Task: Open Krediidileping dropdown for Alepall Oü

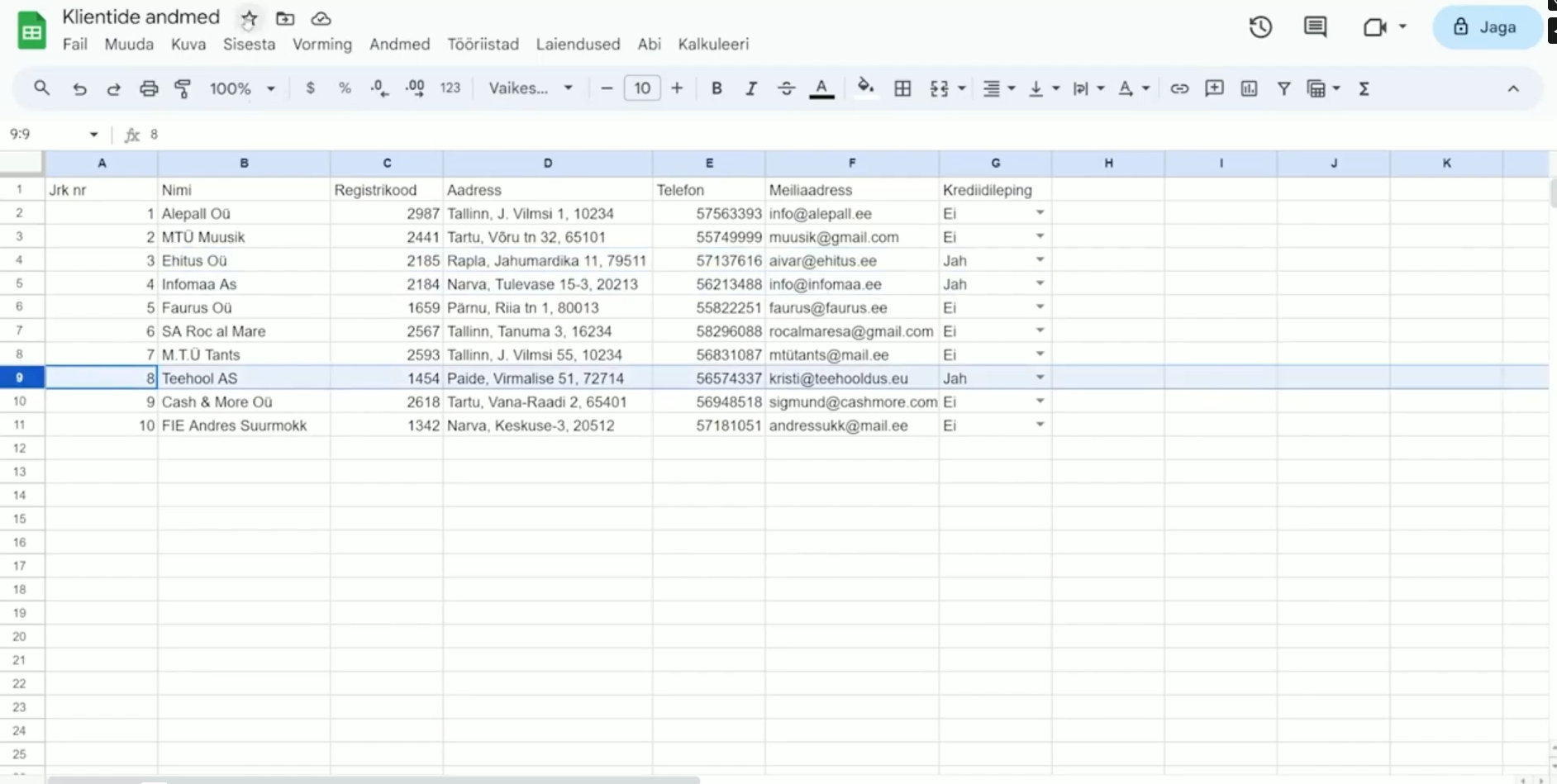Action: [x=1040, y=213]
